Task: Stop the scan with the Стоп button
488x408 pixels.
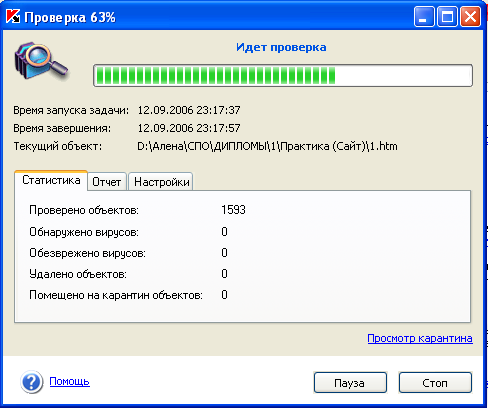Action: [435, 383]
